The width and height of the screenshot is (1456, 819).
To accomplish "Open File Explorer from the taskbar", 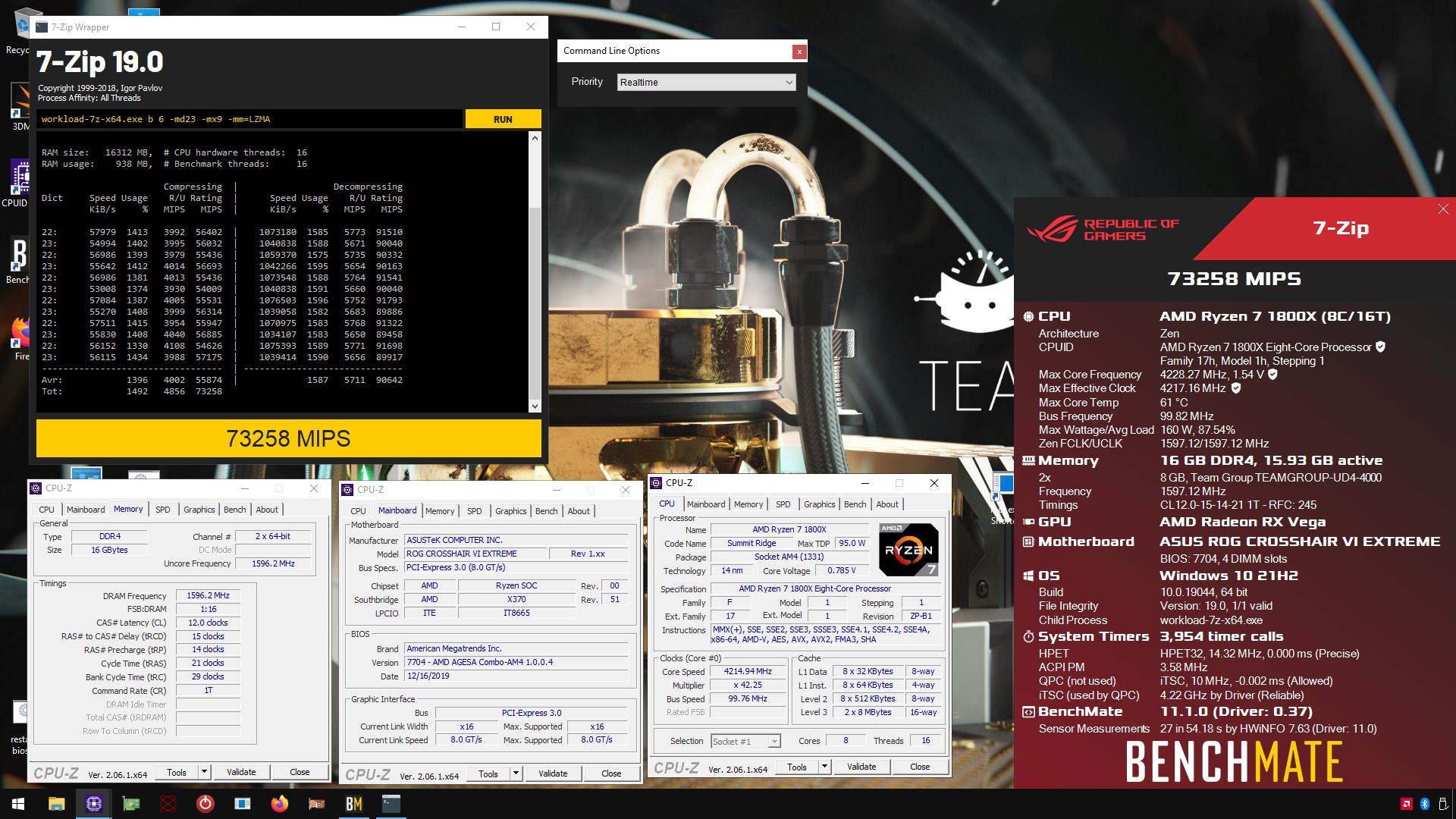I will [x=57, y=804].
